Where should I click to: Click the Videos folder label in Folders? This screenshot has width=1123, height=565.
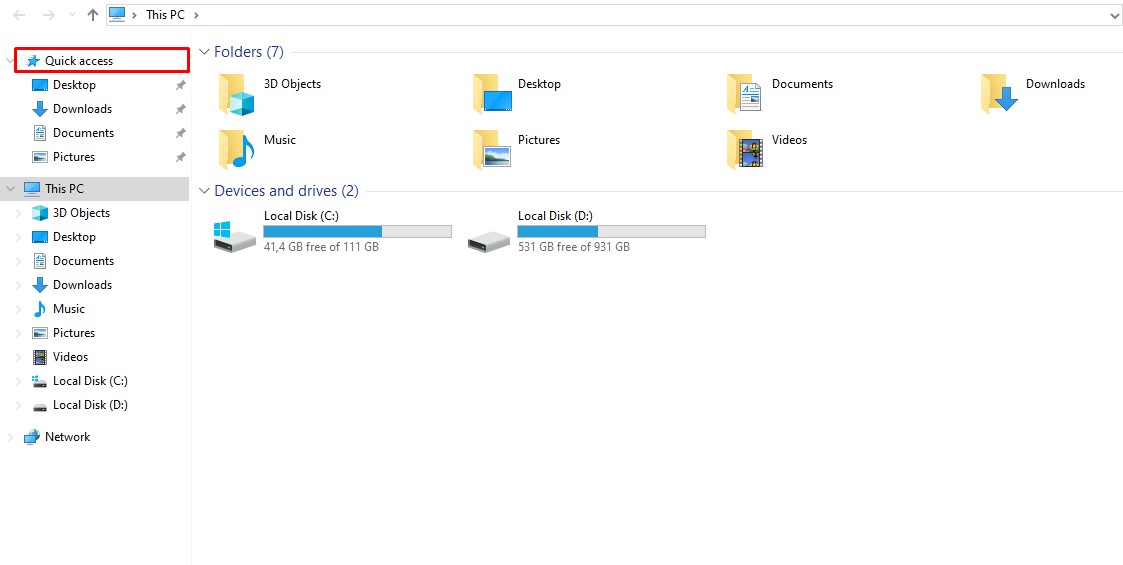789,140
